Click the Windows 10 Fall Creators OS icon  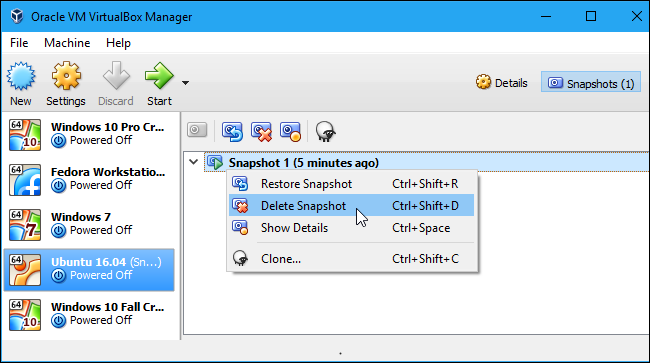(x=25, y=315)
